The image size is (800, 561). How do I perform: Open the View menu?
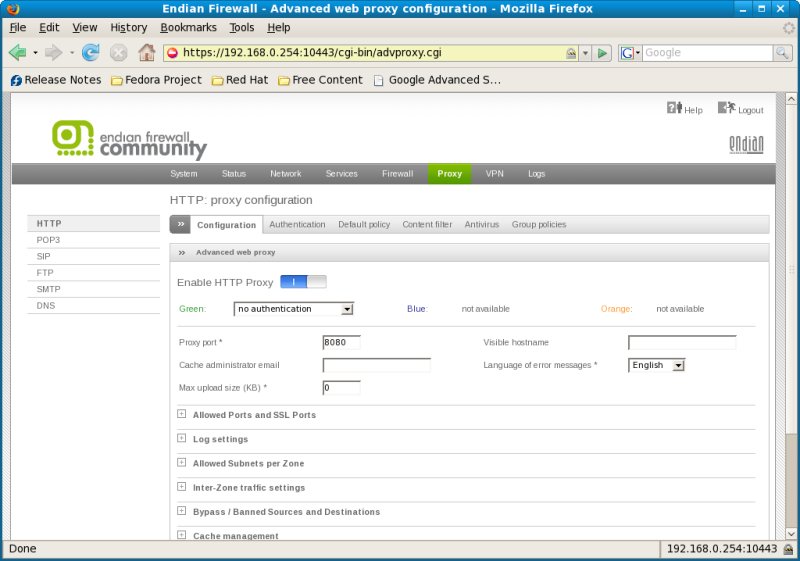click(85, 28)
